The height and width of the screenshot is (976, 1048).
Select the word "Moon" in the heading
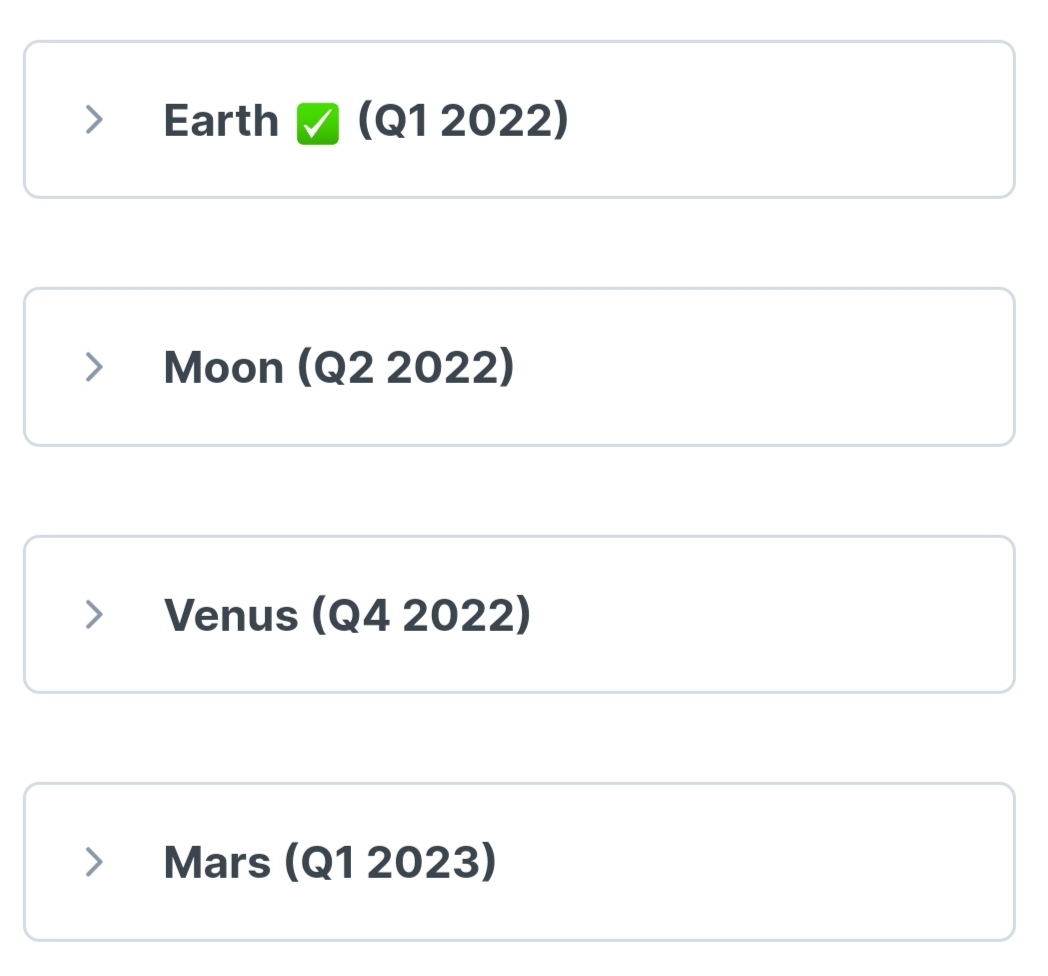(x=224, y=368)
